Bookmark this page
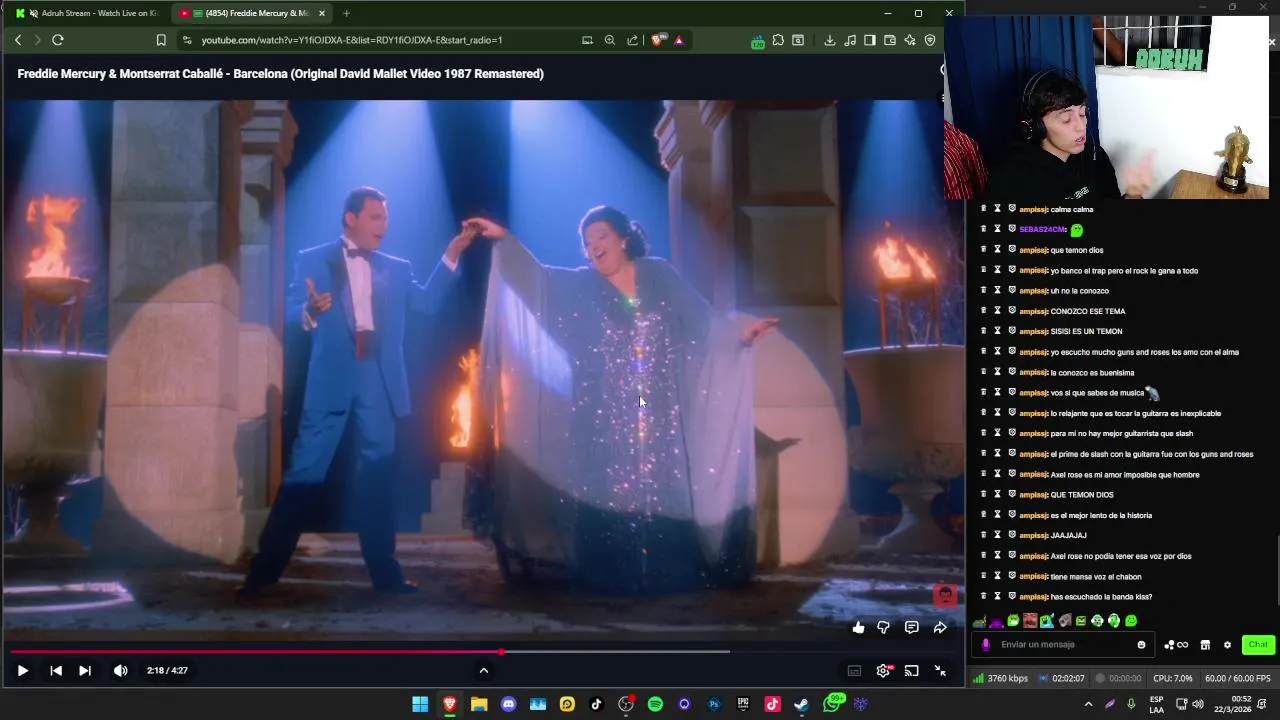1280x720 pixels. pyautogui.click(x=161, y=40)
